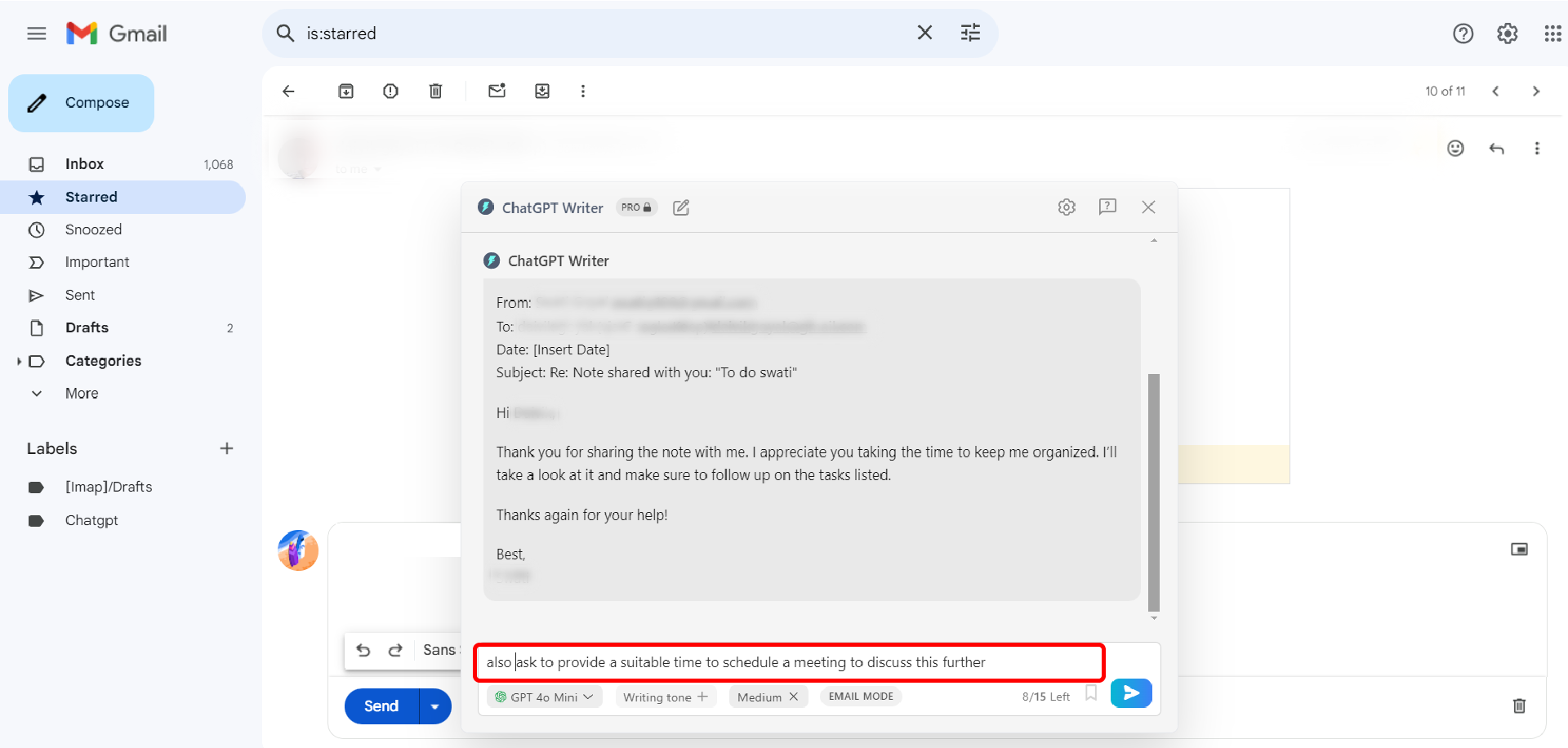Click Compose button
The height and width of the screenshot is (748, 1568).
(x=81, y=103)
